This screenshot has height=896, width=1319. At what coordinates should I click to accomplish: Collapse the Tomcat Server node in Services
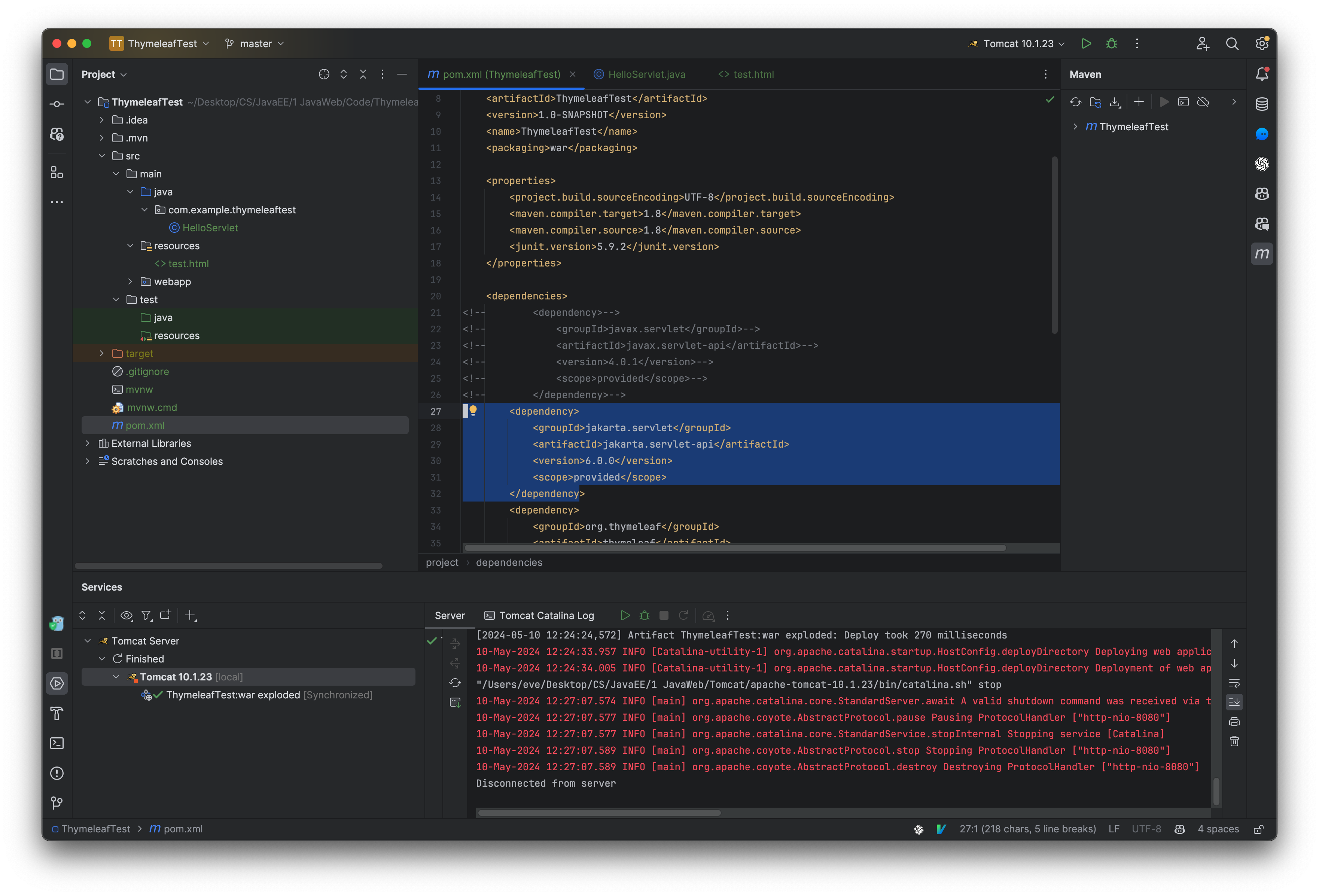(x=88, y=641)
